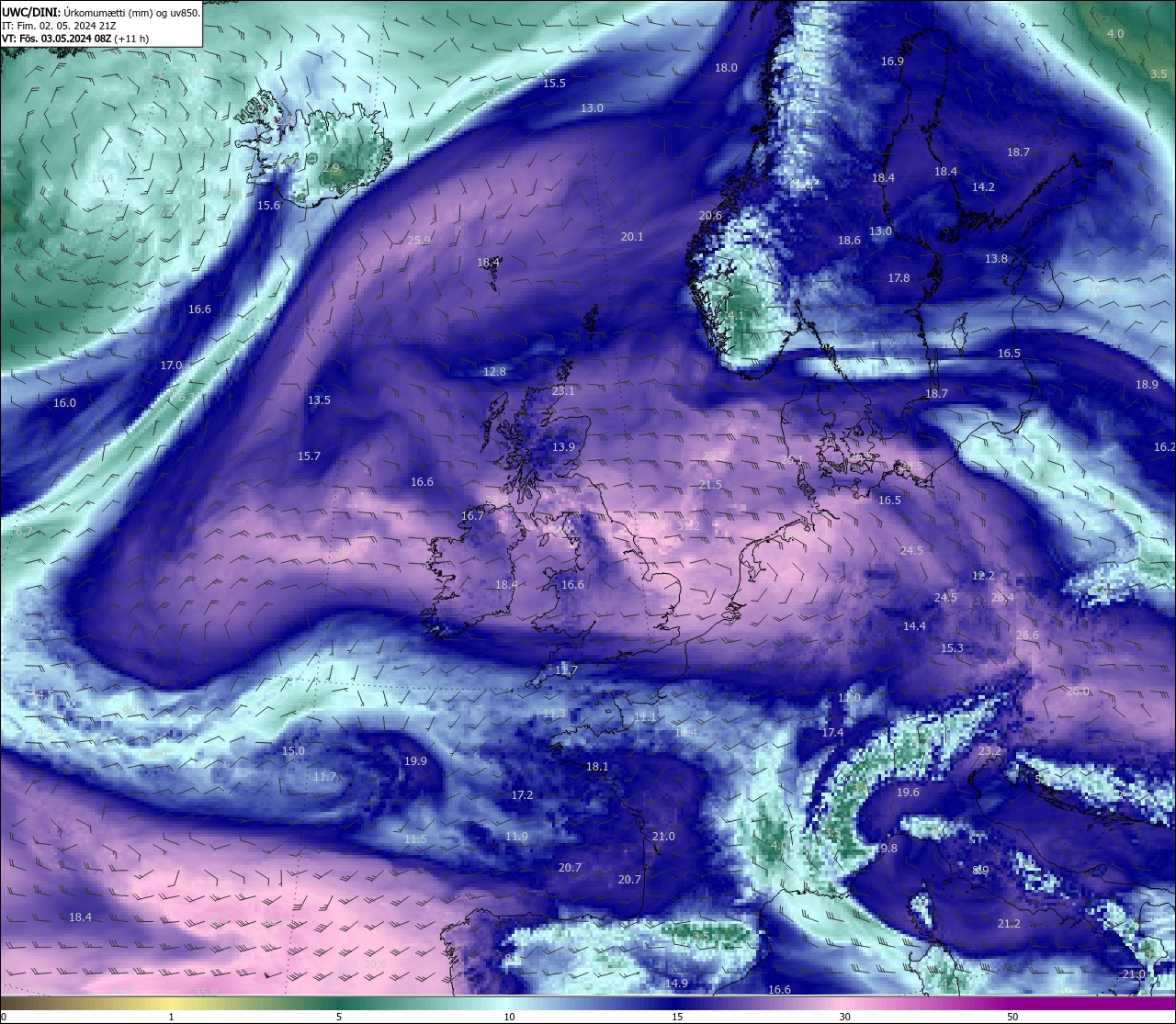Select the 14.9 value at bottom

[x=676, y=984]
